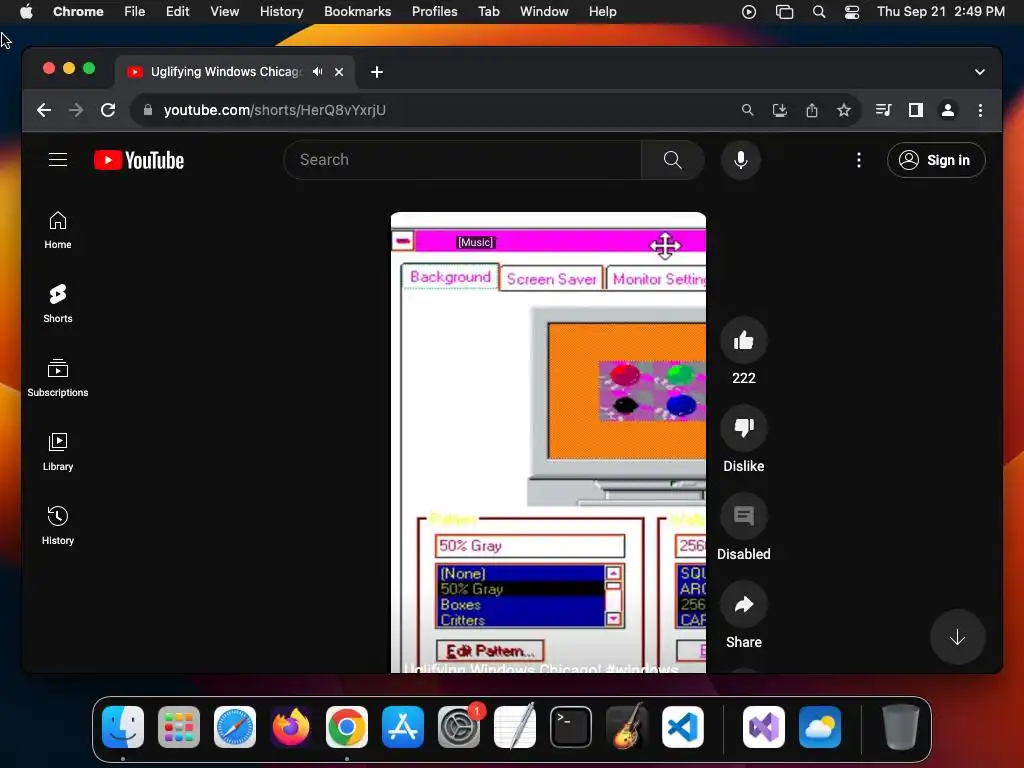
Task: Open the File menu
Action: point(135,12)
